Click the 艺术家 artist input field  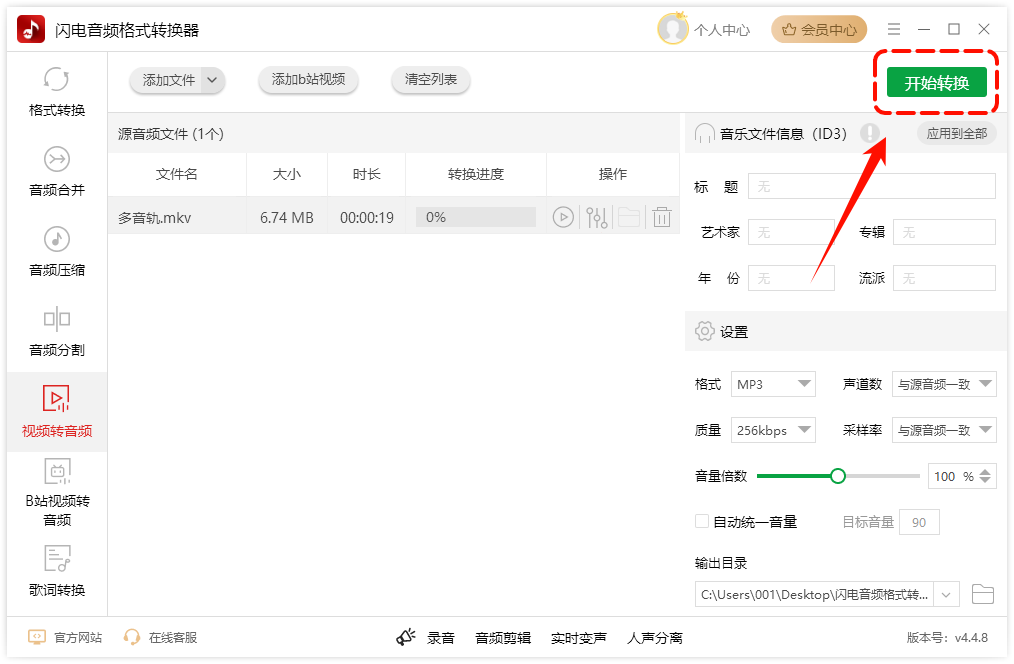tap(792, 232)
